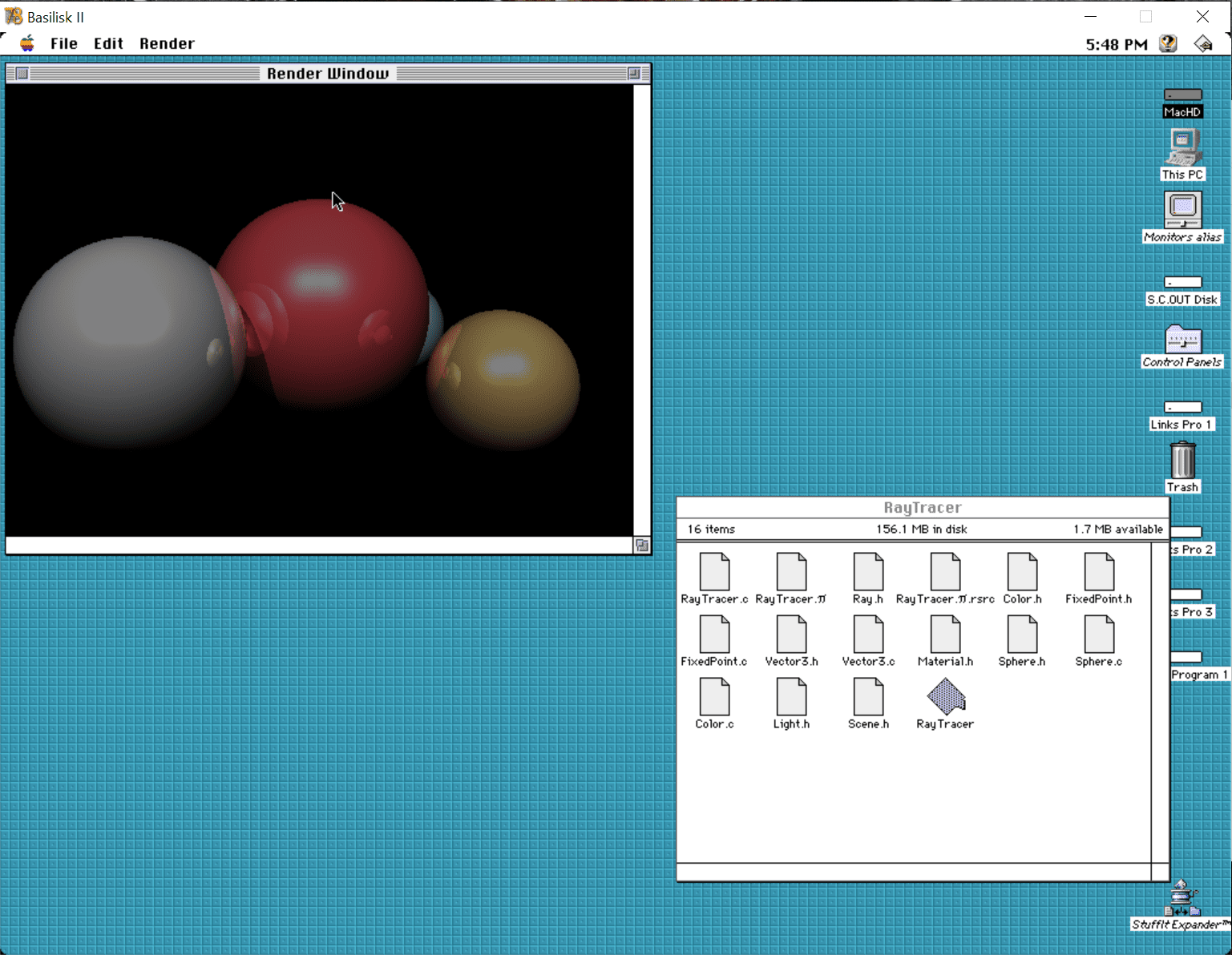Open the File menu
This screenshot has width=1232, height=955.
[x=63, y=44]
